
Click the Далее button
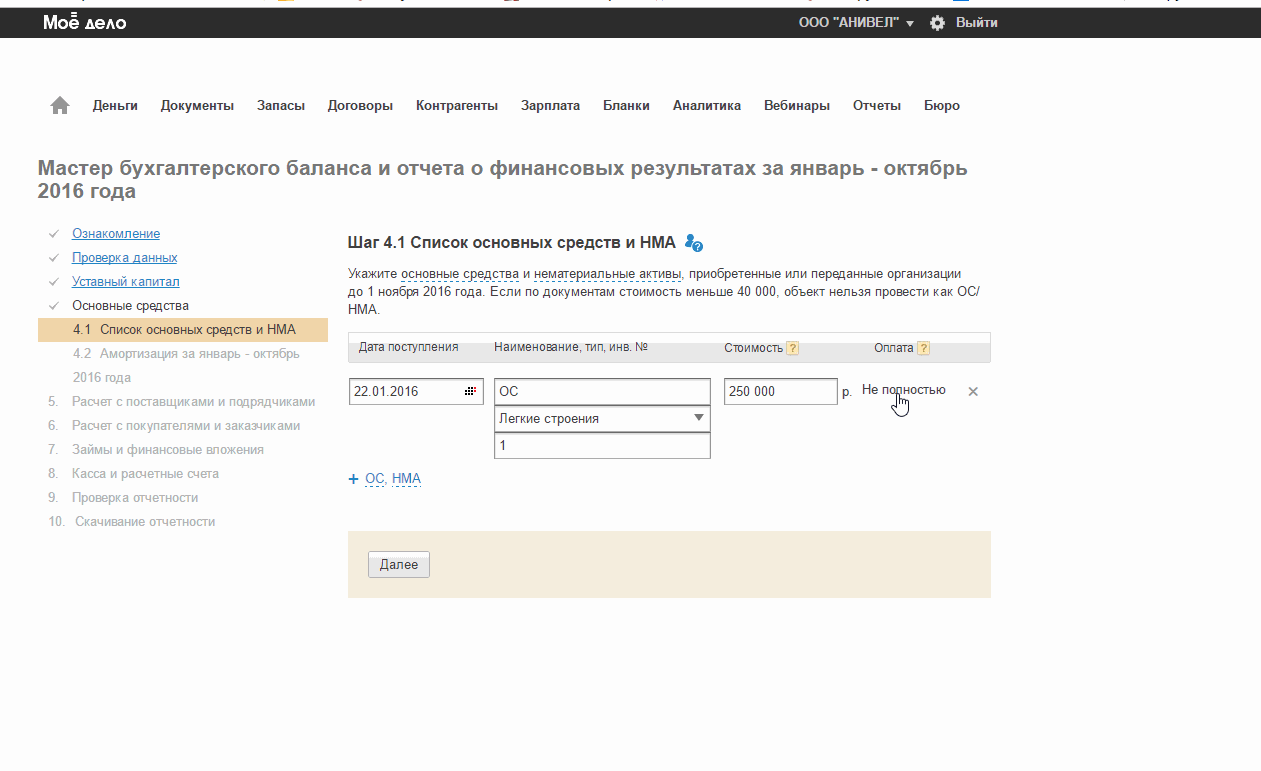(x=399, y=565)
